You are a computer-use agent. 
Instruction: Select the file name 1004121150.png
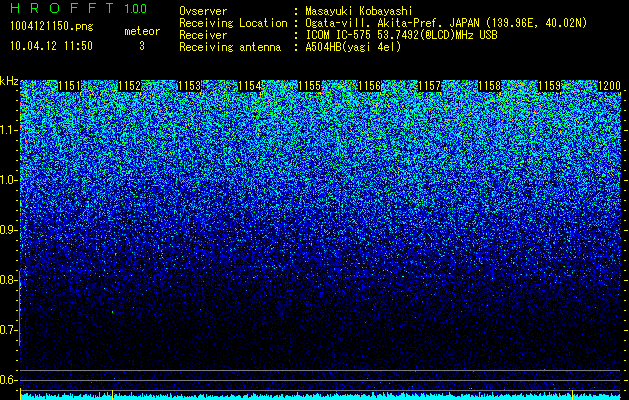pos(52,26)
